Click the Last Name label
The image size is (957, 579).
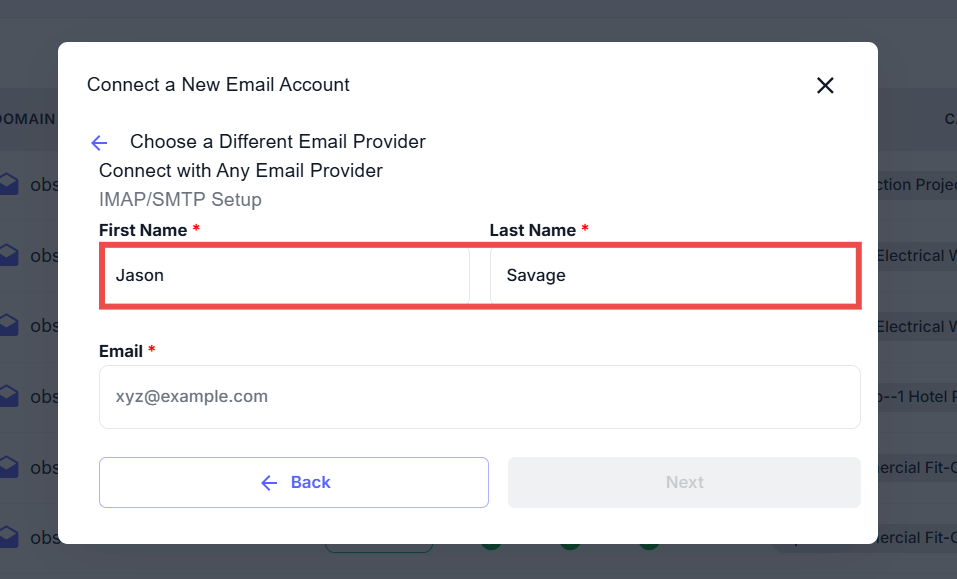533,230
